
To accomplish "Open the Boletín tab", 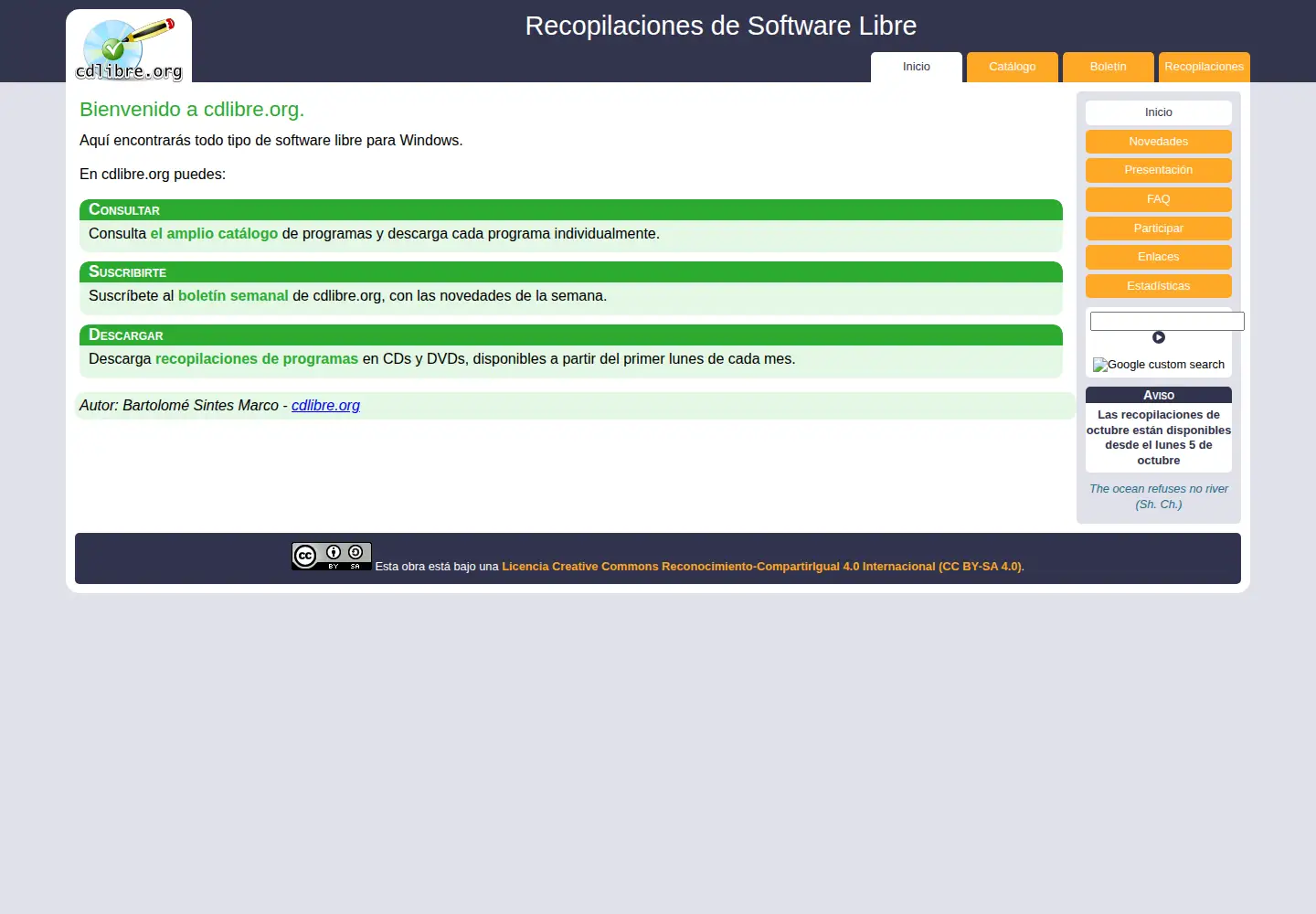I will click(1109, 67).
